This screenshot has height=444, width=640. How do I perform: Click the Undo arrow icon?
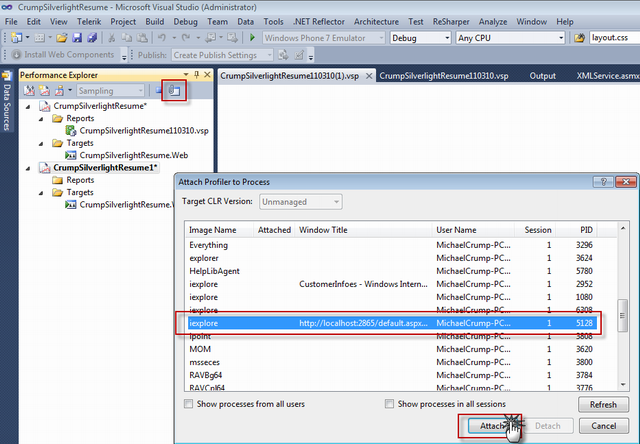(162, 38)
